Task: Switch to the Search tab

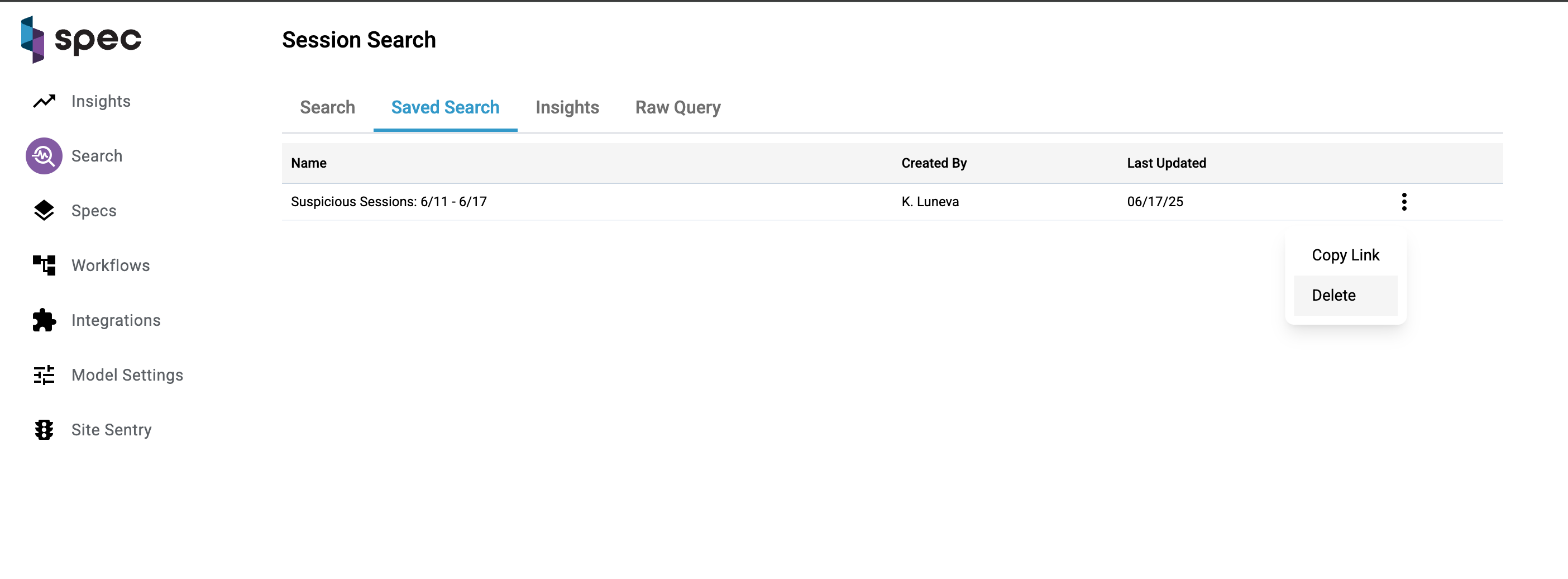Action: point(327,108)
